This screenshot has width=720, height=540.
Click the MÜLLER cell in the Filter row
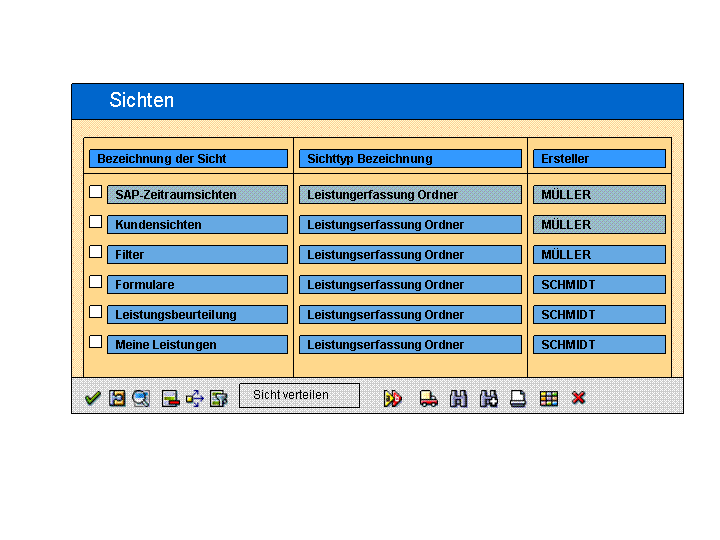[599, 254]
